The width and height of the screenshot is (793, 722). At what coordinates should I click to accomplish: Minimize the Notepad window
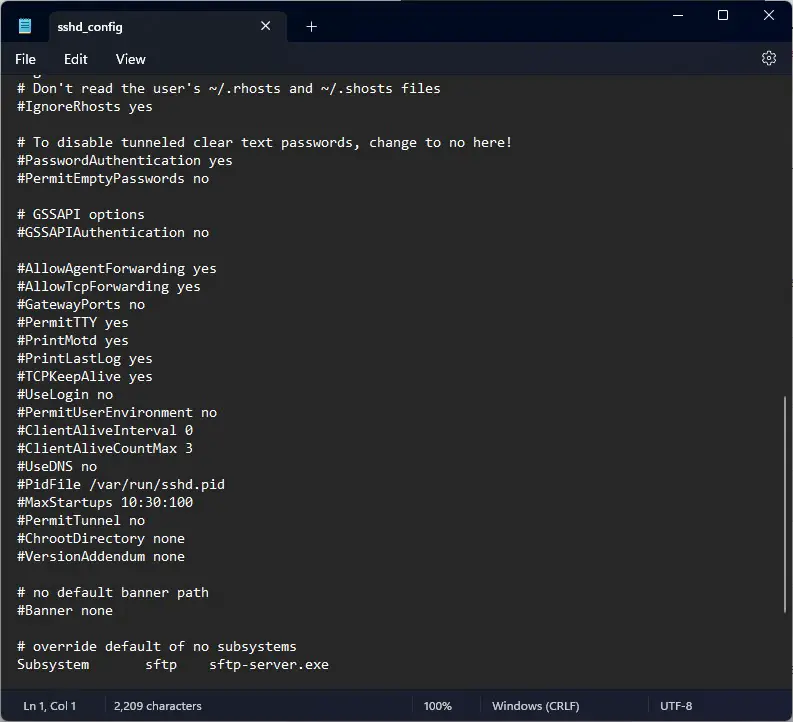point(678,15)
